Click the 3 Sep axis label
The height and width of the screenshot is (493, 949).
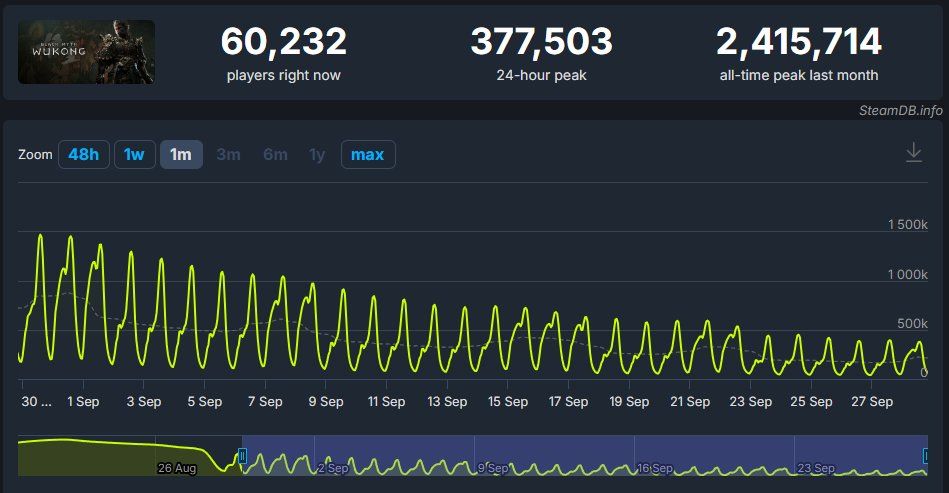pos(143,402)
